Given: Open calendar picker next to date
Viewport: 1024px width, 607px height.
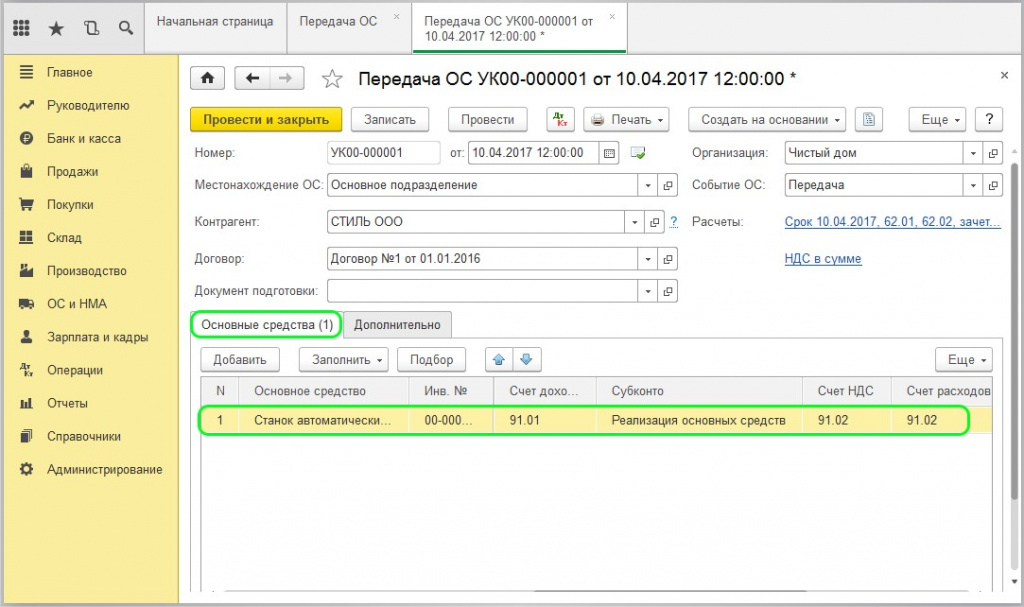Looking at the screenshot, I should (609, 153).
